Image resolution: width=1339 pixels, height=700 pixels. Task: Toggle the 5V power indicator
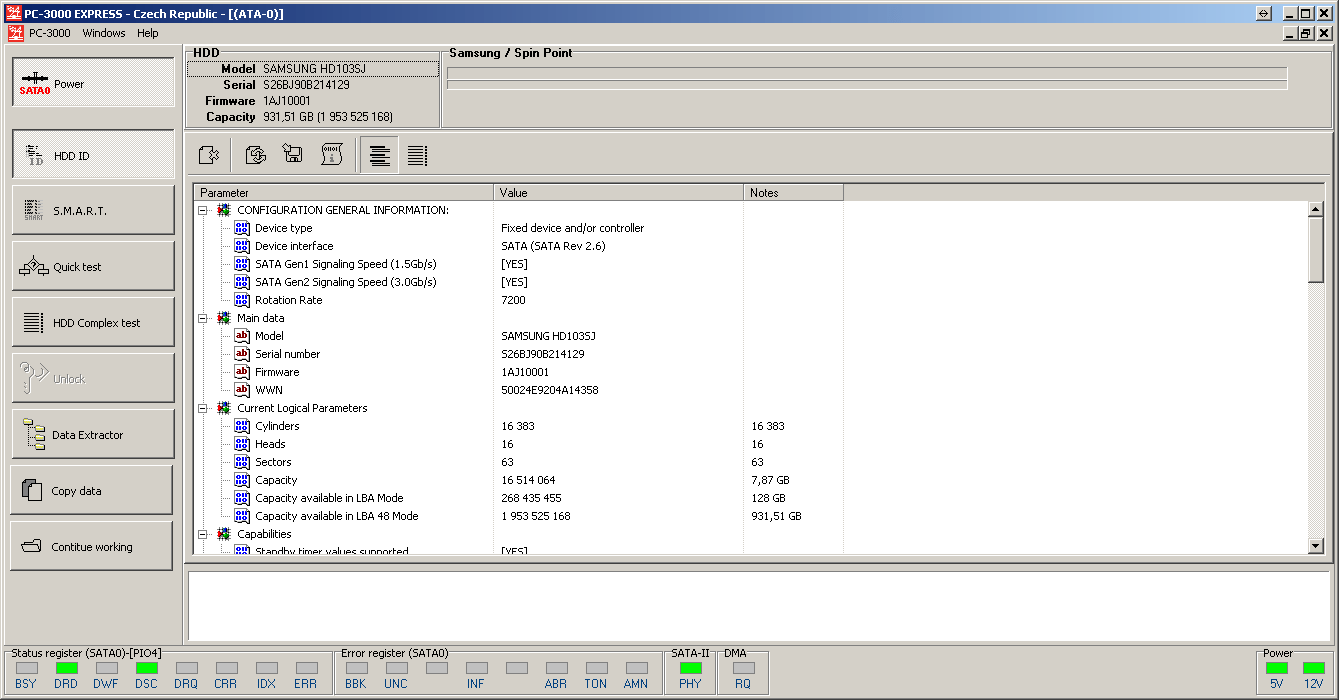(x=1277, y=668)
